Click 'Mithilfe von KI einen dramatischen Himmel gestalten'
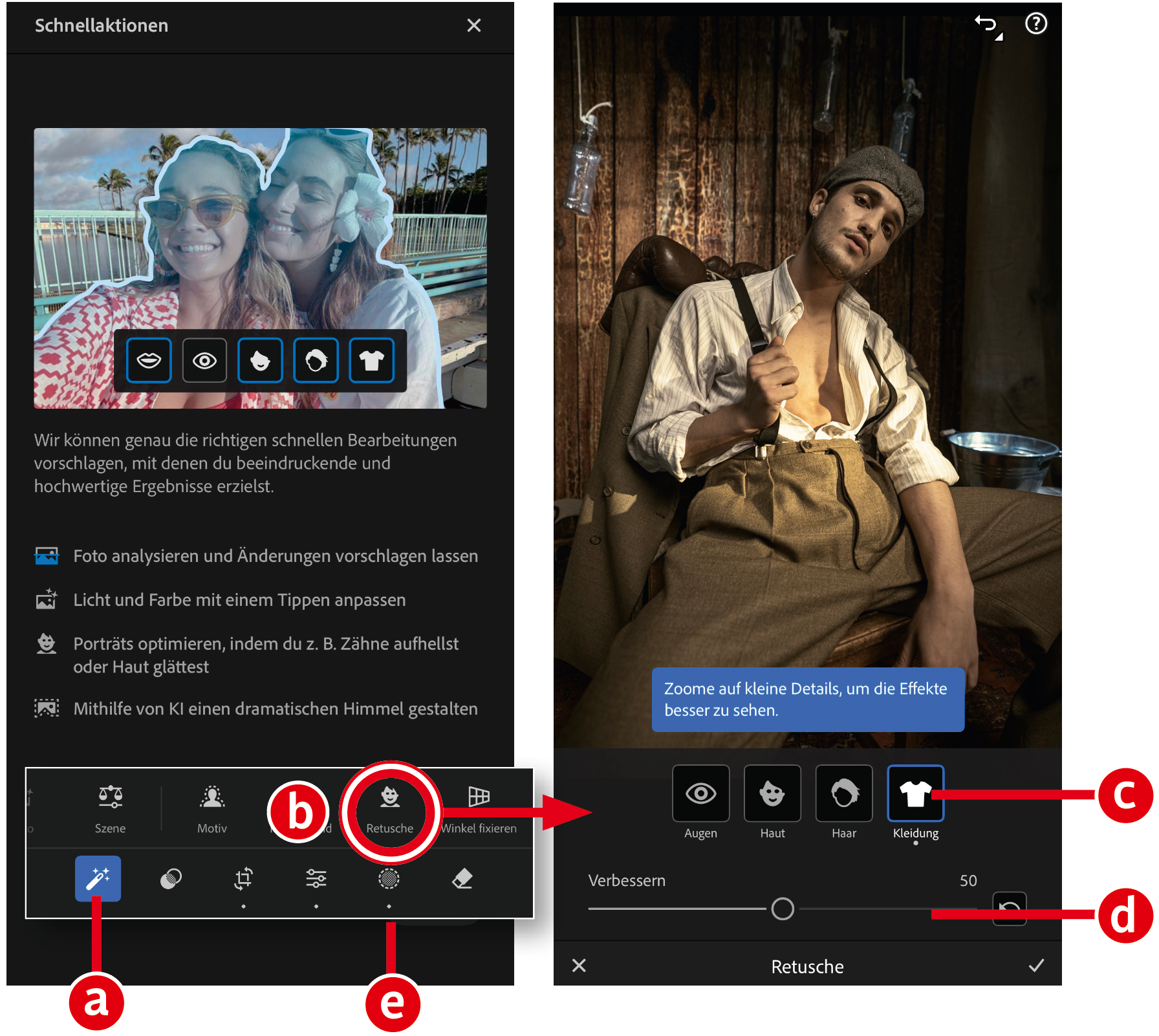The width and height of the screenshot is (1159, 1036). pyautogui.click(x=276, y=709)
